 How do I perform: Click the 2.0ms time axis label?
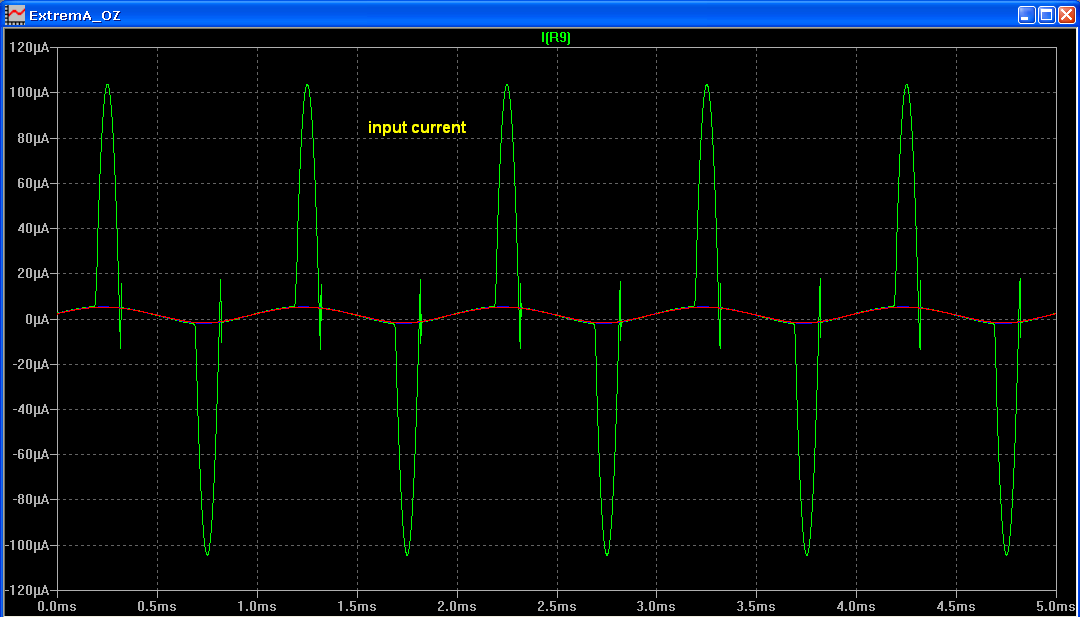pyautogui.click(x=457, y=607)
